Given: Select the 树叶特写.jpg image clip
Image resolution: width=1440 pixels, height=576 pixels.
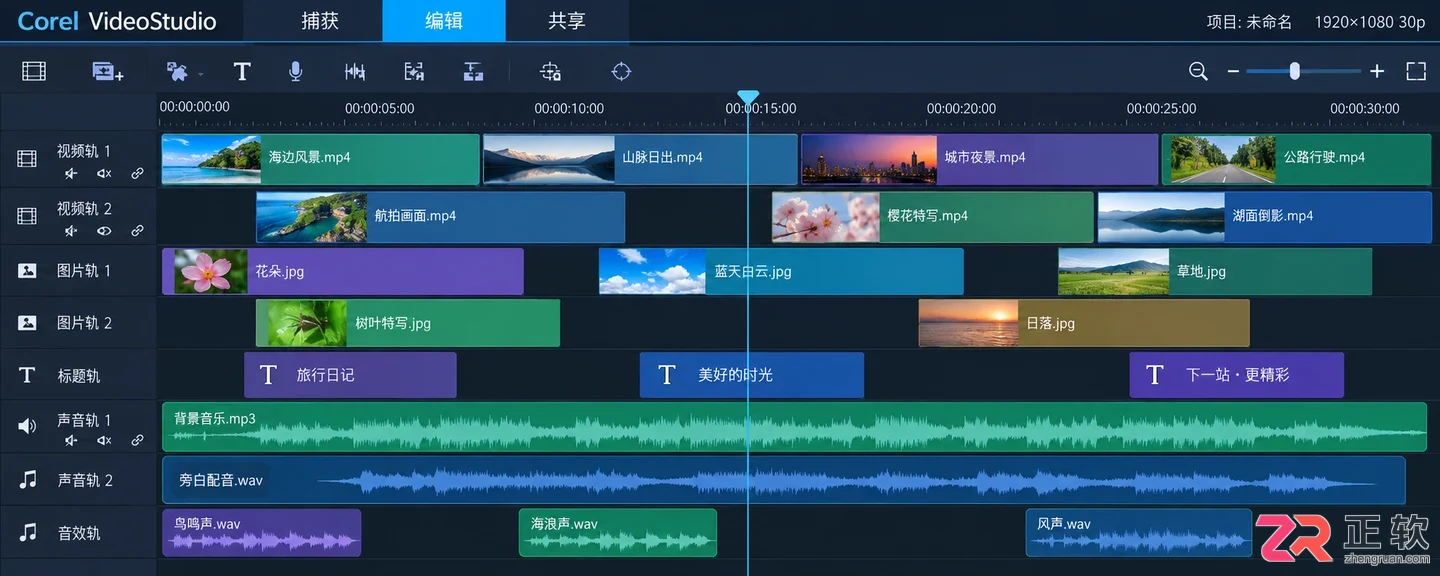Looking at the screenshot, I should (x=408, y=323).
